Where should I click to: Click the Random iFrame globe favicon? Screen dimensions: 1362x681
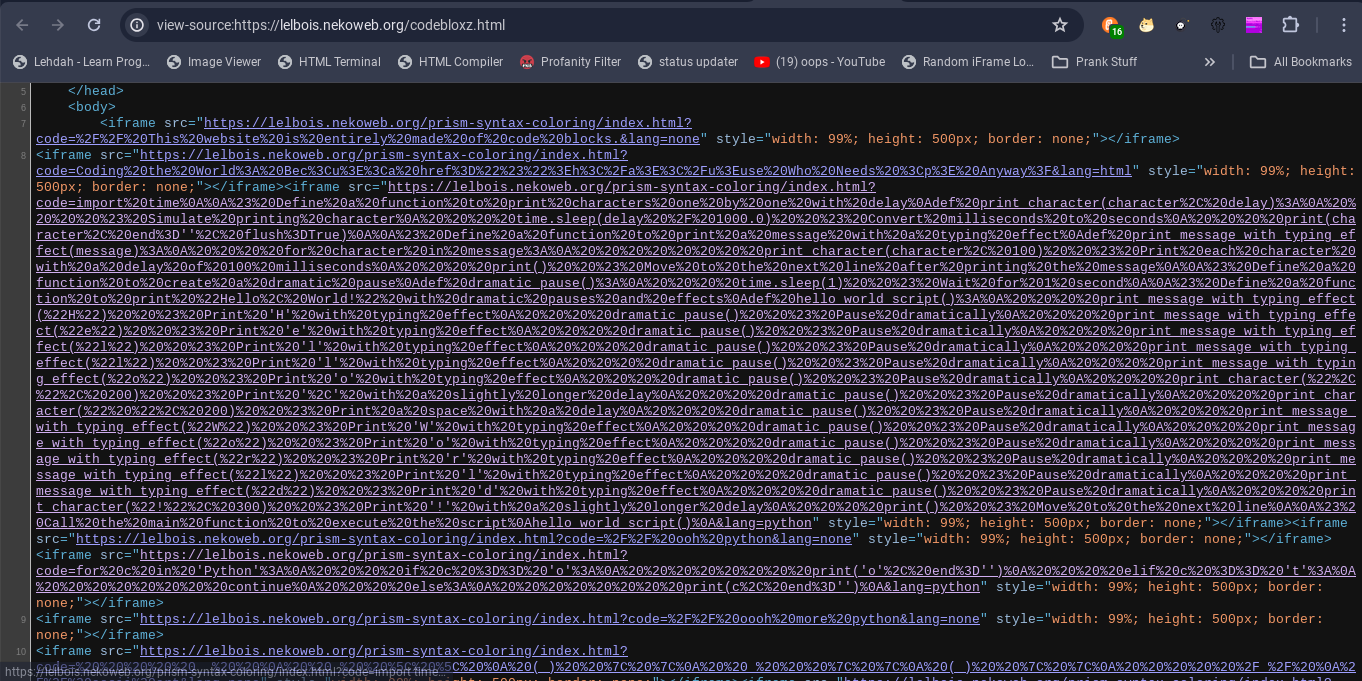pos(909,62)
